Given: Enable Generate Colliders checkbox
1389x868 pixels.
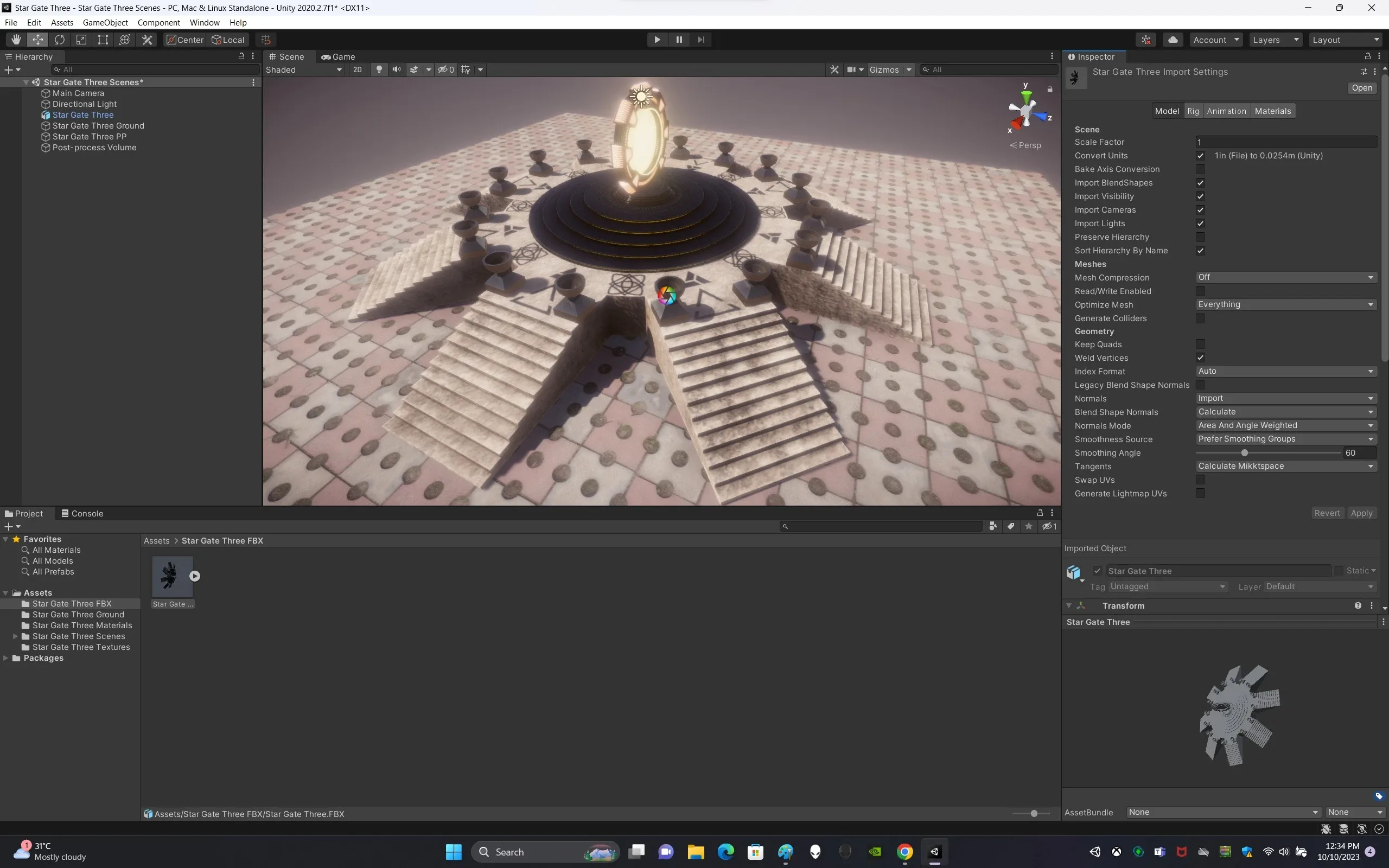Looking at the screenshot, I should 1200,318.
